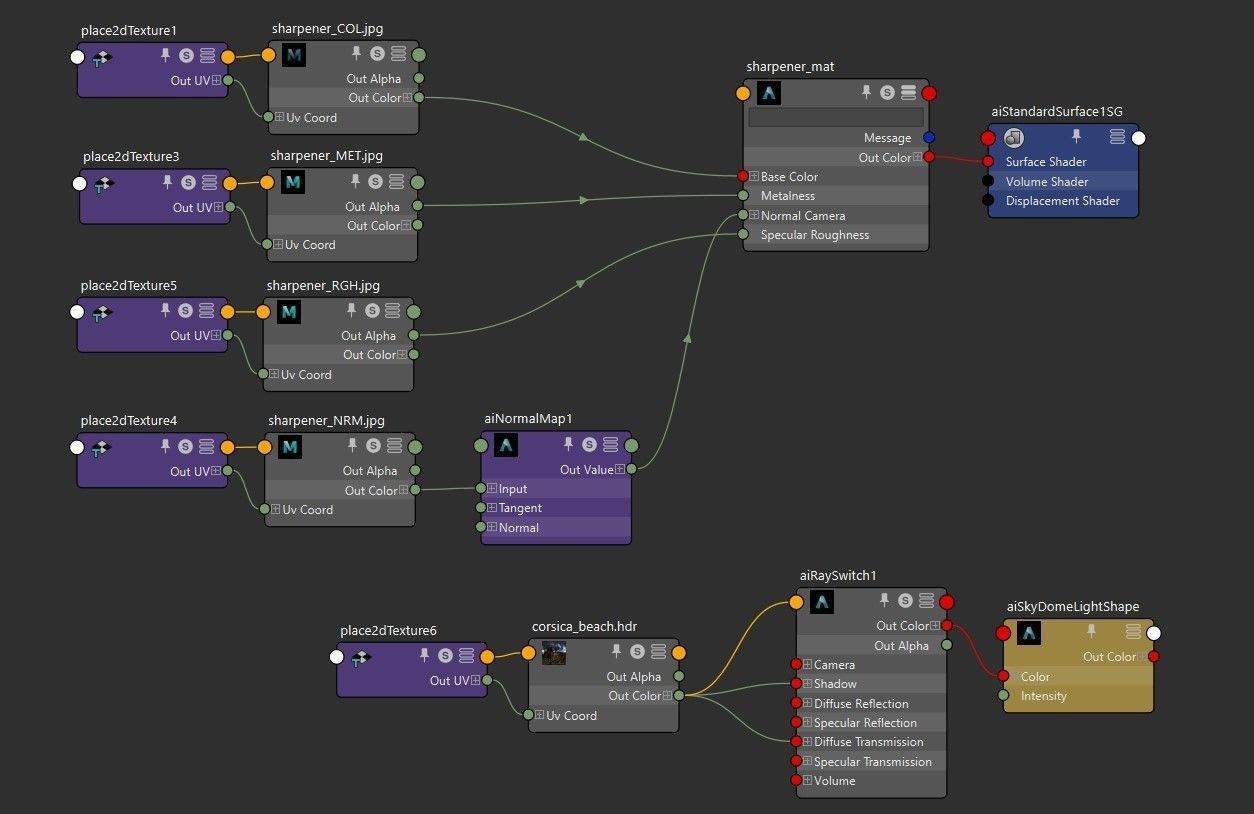Click Specular Roughness input port on sharpener_mat
The width and height of the screenshot is (1254, 814).
tap(742, 235)
